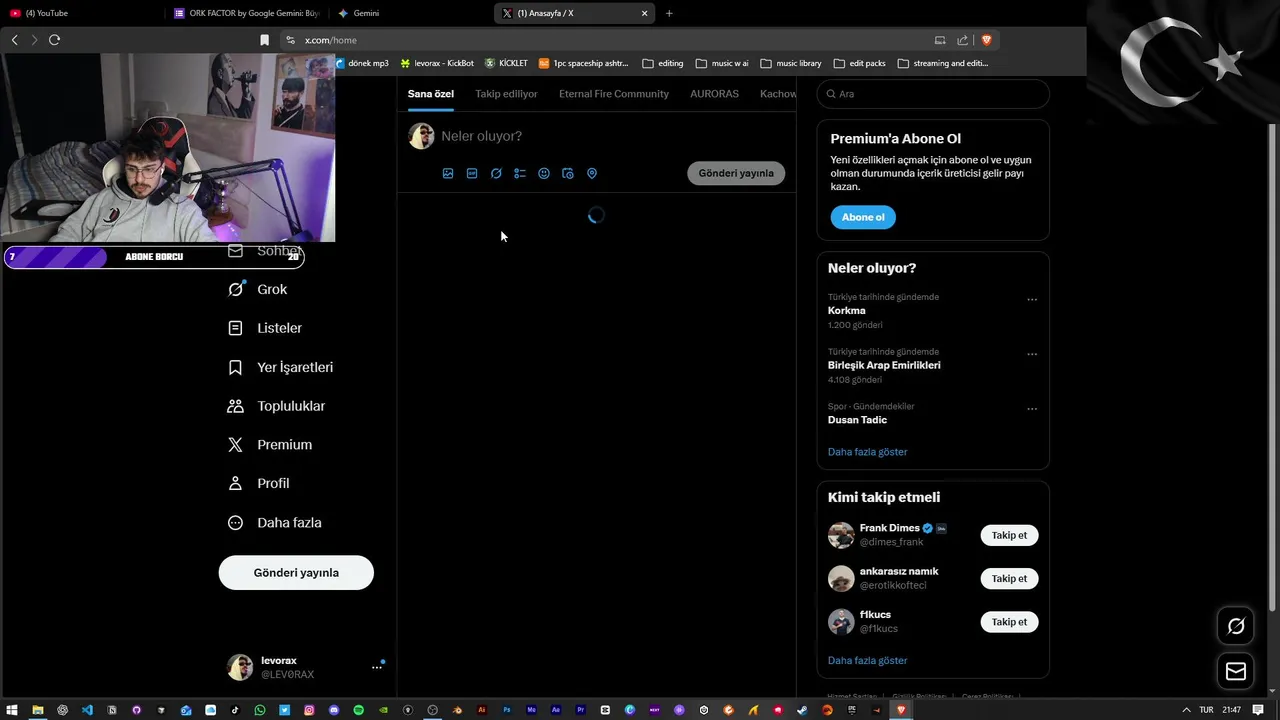Open the editing bookmarks folder
Screen dimensions: 1280x720
pyautogui.click(x=663, y=63)
